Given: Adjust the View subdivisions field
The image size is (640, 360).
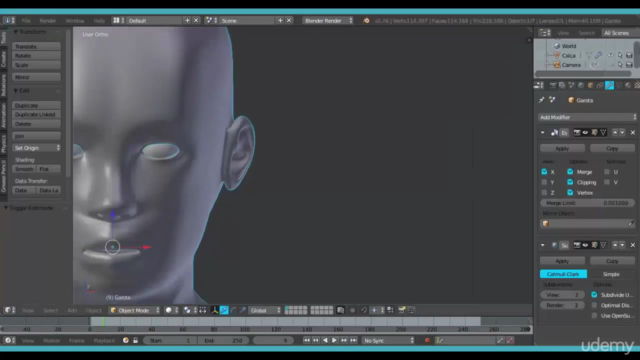Looking at the screenshot, I should click(562, 295).
